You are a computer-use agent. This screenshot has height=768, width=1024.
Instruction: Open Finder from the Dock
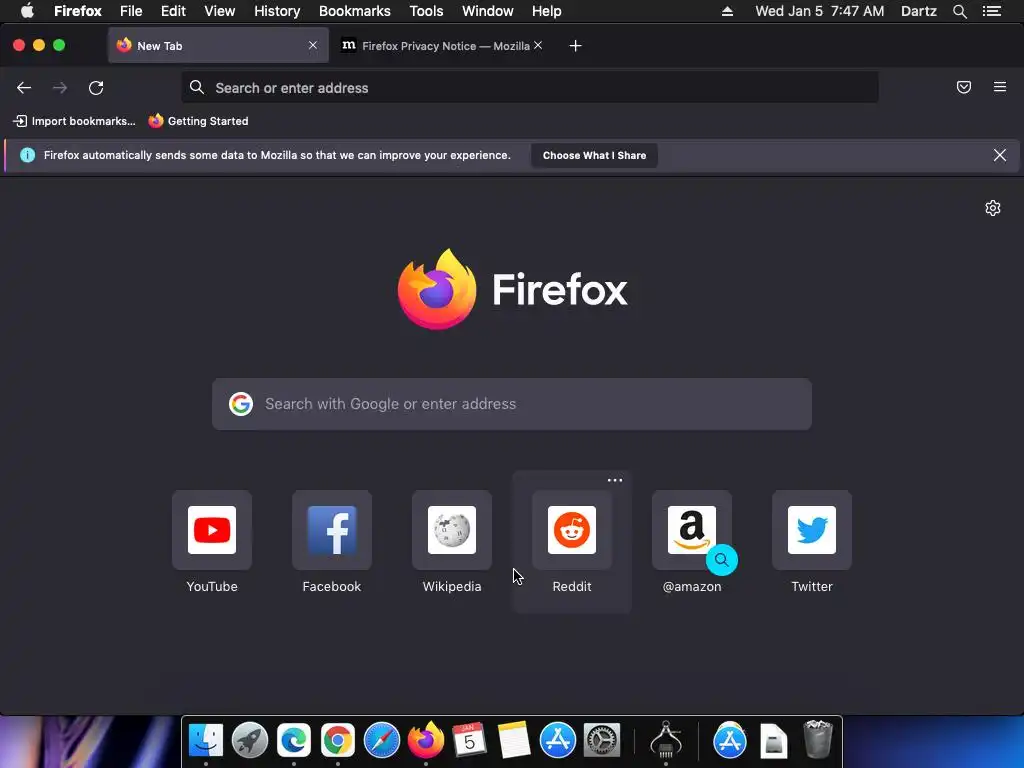click(x=206, y=740)
